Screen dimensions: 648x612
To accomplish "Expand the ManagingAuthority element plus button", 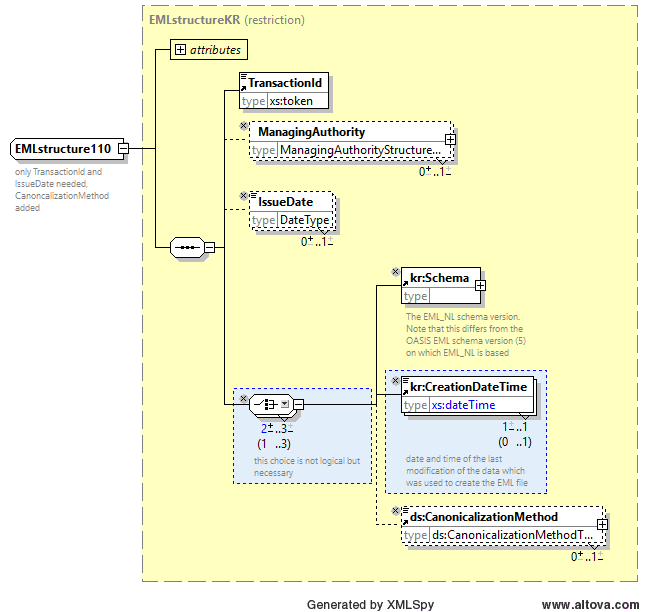I will [x=450, y=140].
